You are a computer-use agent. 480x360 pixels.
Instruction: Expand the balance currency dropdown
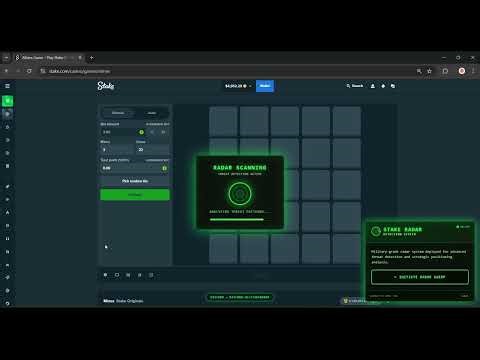[238, 86]
